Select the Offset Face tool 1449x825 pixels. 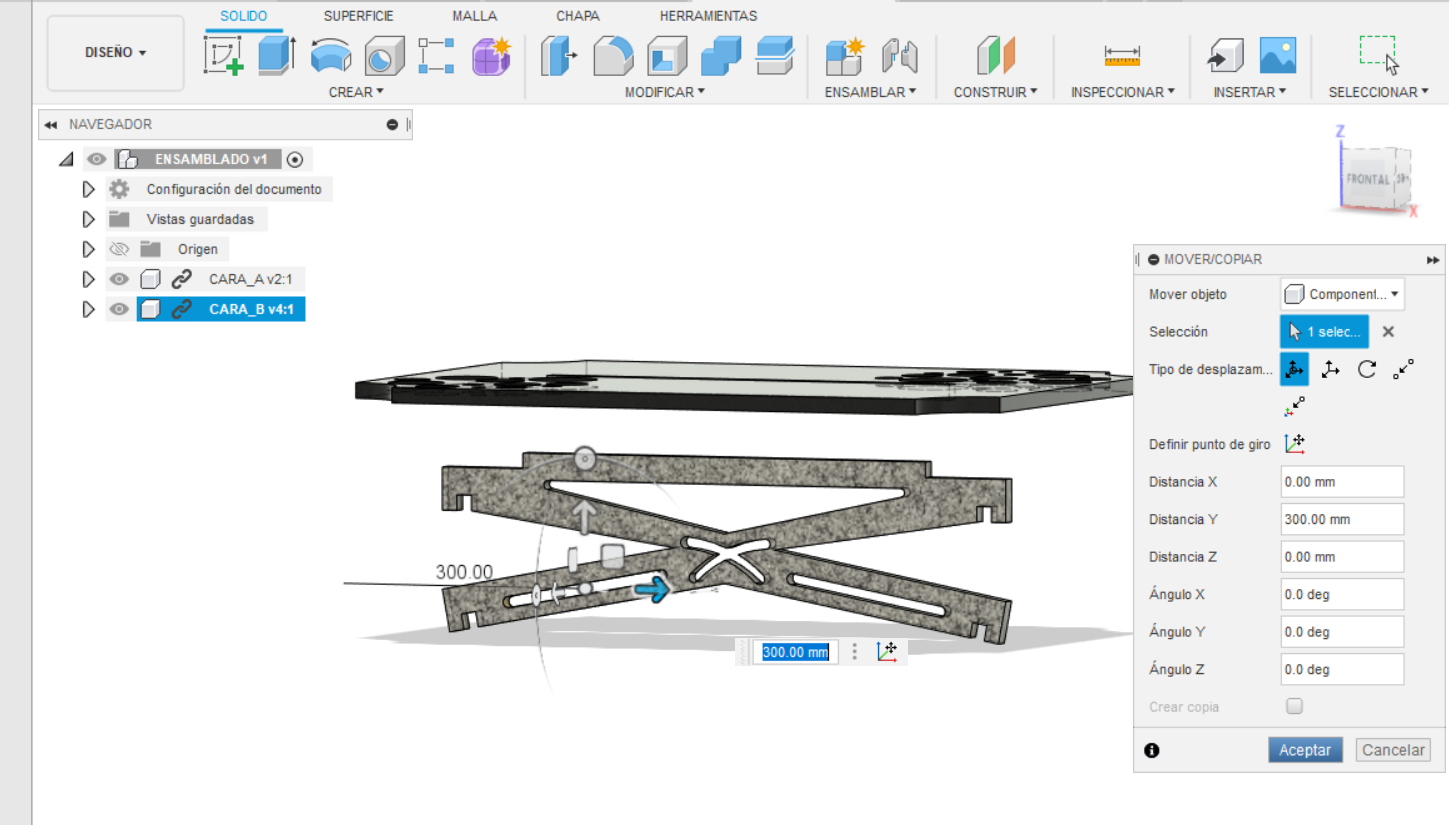tap(774, 56)
